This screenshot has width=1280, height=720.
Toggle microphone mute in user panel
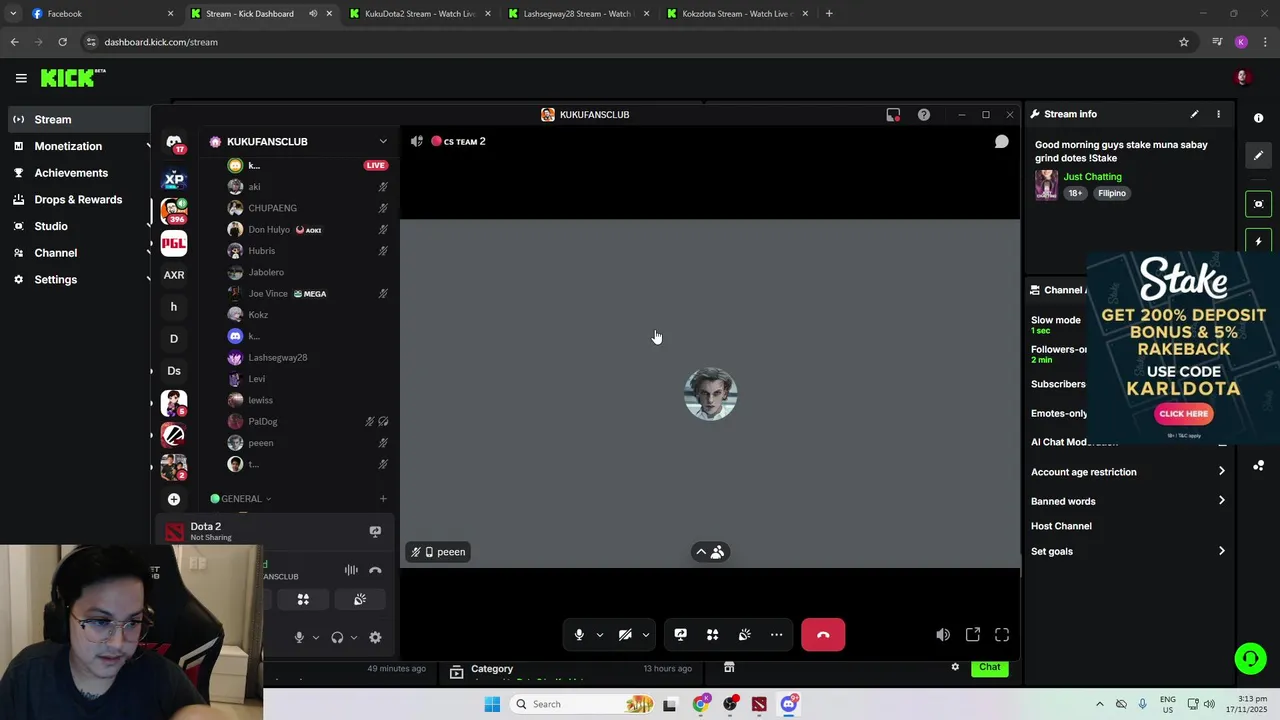(298, 637)
